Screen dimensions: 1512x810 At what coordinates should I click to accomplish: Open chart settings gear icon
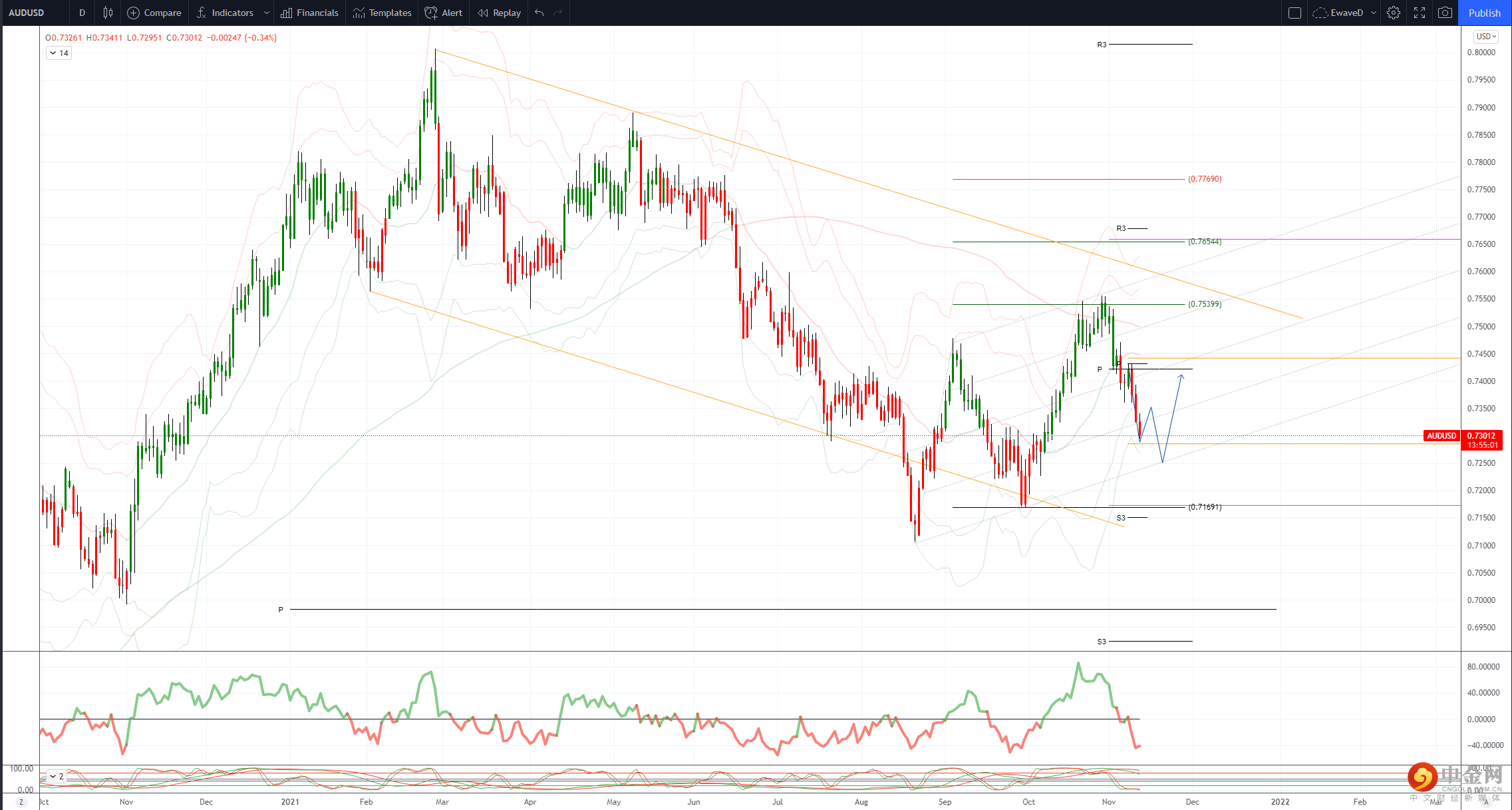(x=1394, y=13)
